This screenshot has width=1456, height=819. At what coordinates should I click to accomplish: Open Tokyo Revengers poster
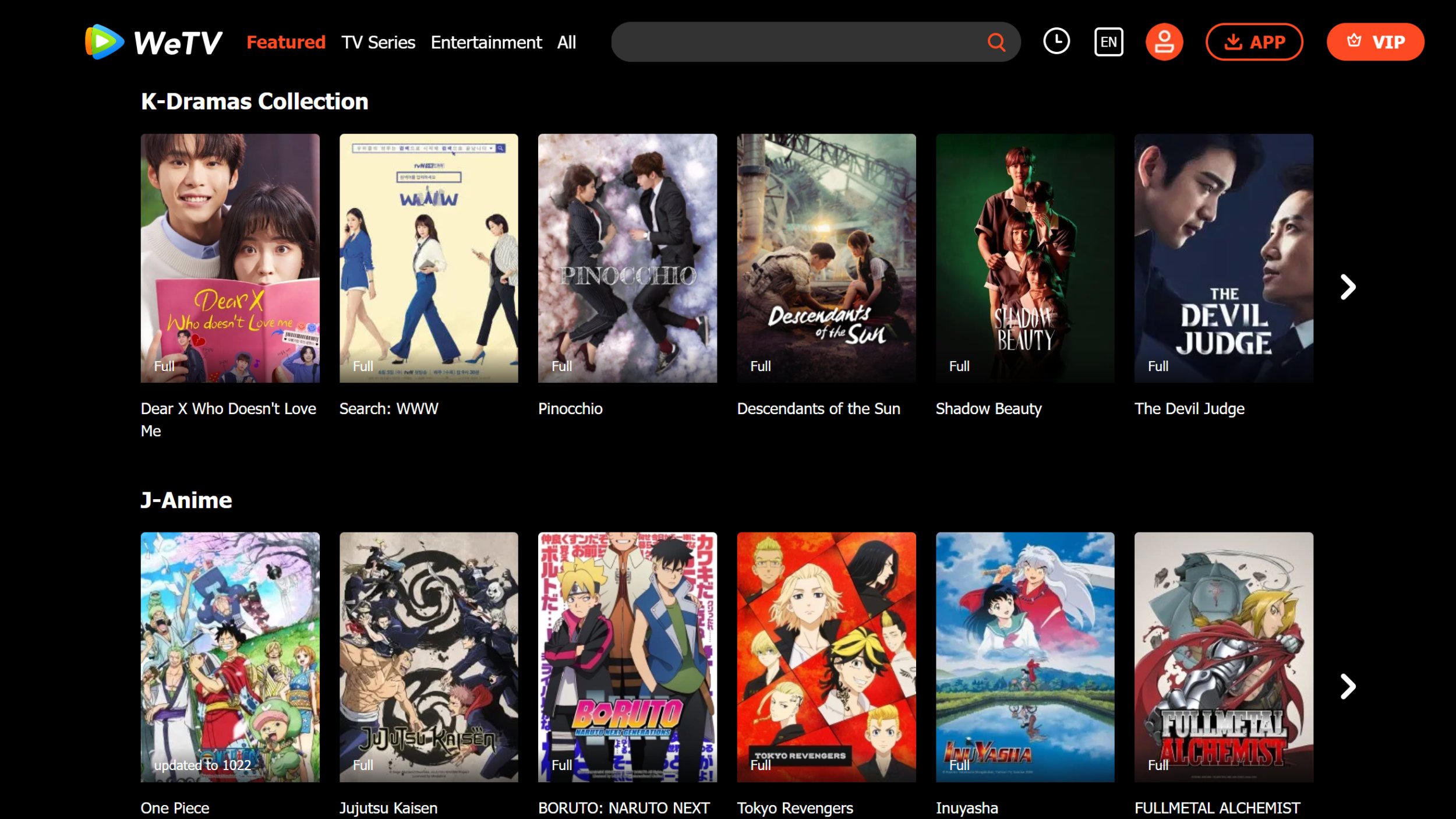[826, 657]
